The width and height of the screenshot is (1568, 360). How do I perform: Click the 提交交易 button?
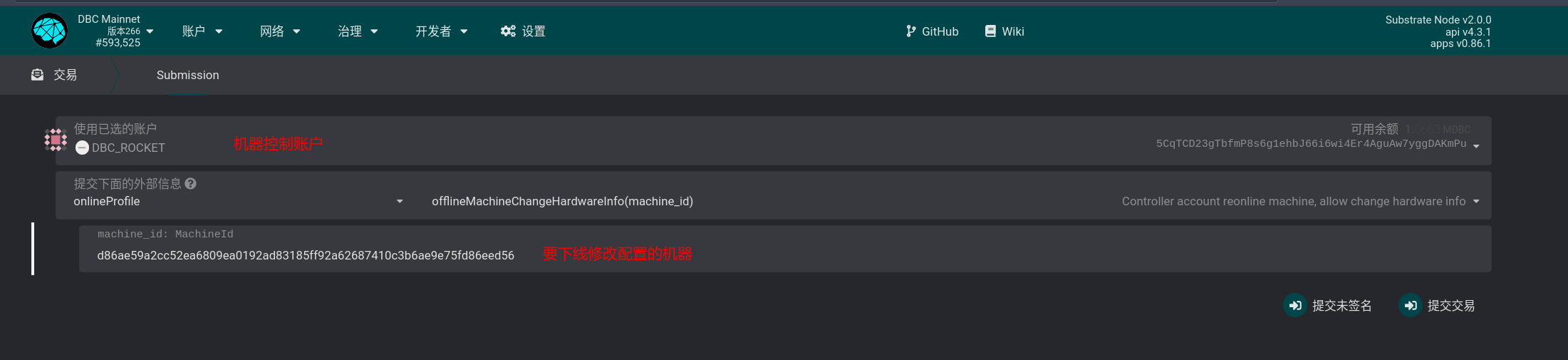click(x=1437, y=306)
